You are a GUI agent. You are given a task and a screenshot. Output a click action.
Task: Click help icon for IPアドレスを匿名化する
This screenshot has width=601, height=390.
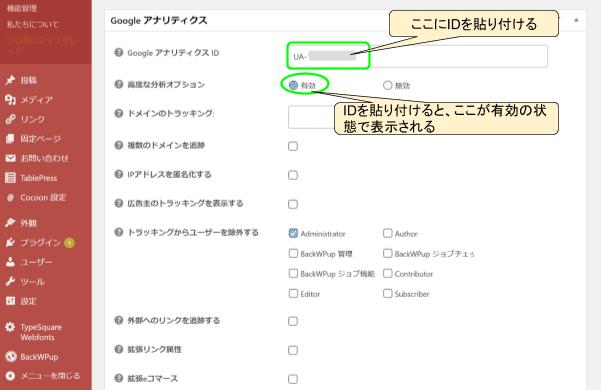119,174
